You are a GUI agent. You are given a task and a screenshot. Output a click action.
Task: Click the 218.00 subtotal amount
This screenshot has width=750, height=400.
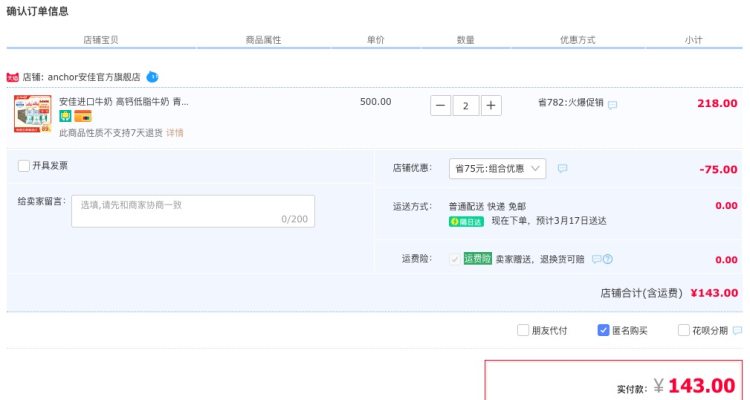coord(717,103)
